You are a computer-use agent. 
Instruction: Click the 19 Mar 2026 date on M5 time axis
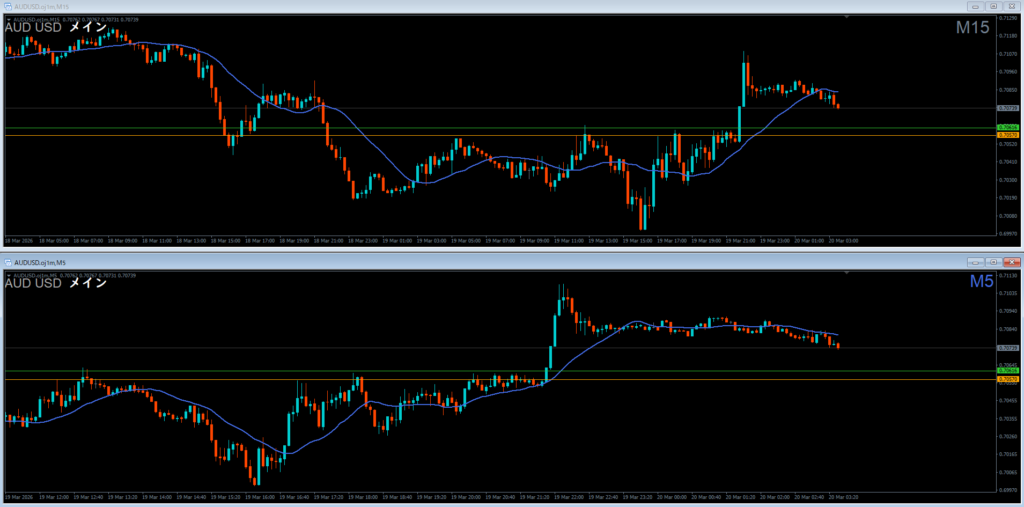(x=18, y=497)
